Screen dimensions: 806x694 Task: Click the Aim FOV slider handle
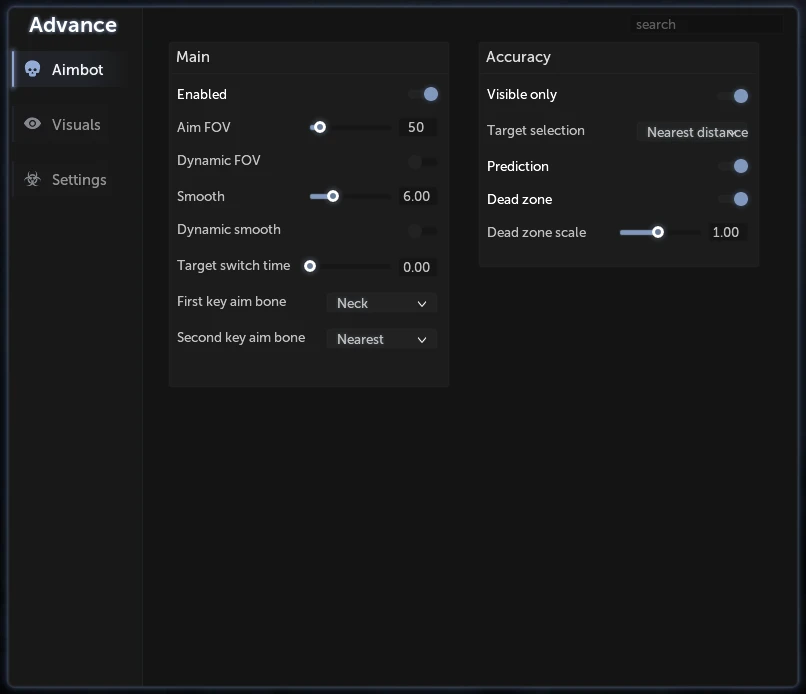click(x=320, y=127)
